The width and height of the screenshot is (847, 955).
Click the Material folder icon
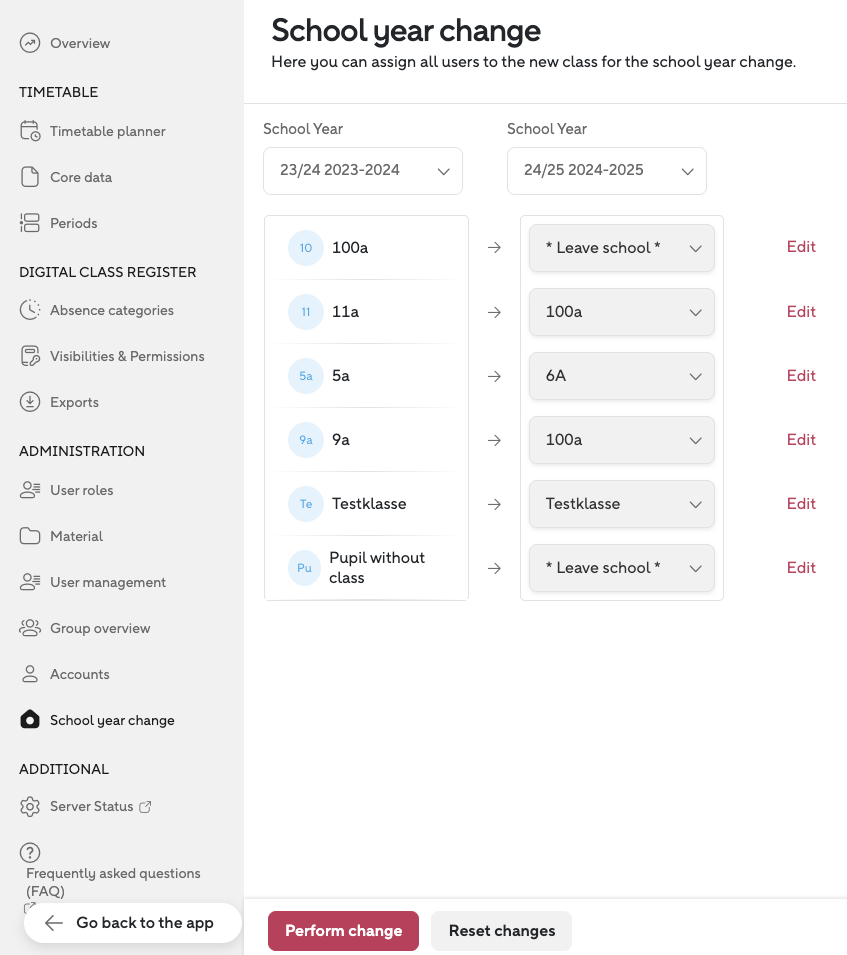pyautogui.click(x=30, y=536)
